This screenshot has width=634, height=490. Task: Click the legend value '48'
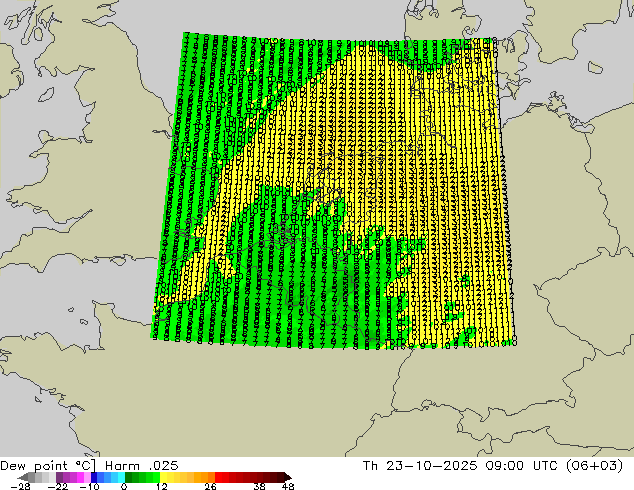click(x=288, y=486)
